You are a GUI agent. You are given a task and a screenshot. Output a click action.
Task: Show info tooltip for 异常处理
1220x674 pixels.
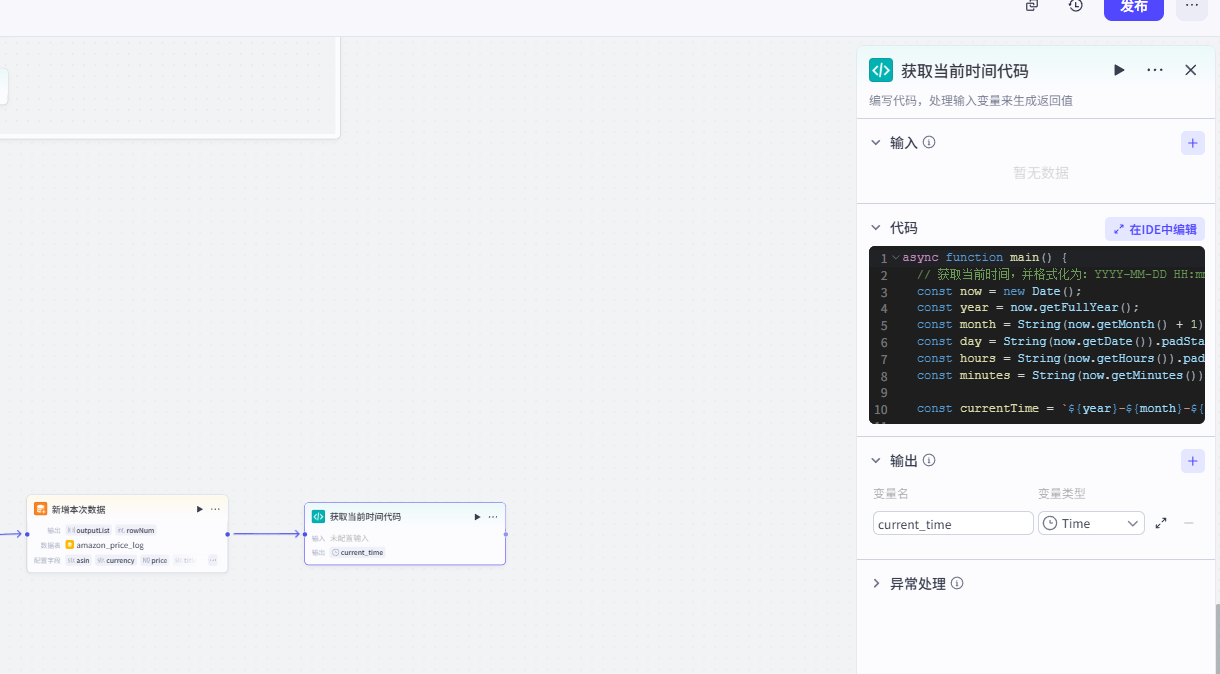[x=957, y=584]
